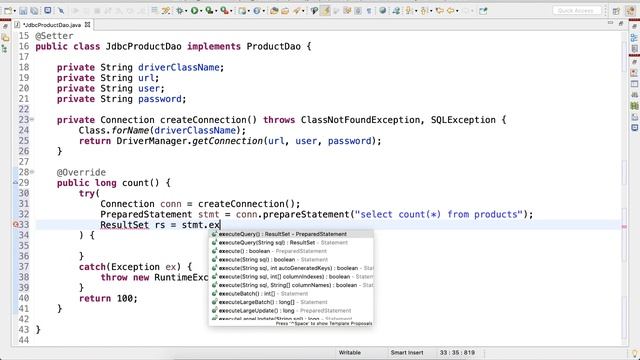Click the Run External Tools icon
The image size is (640, 360).
(x=224, y=11)
